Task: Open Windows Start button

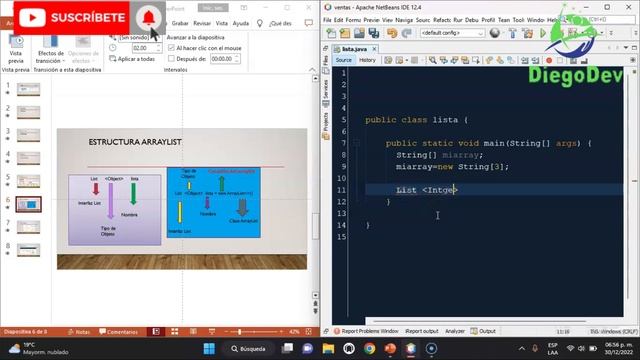Action: pos(209,349)
